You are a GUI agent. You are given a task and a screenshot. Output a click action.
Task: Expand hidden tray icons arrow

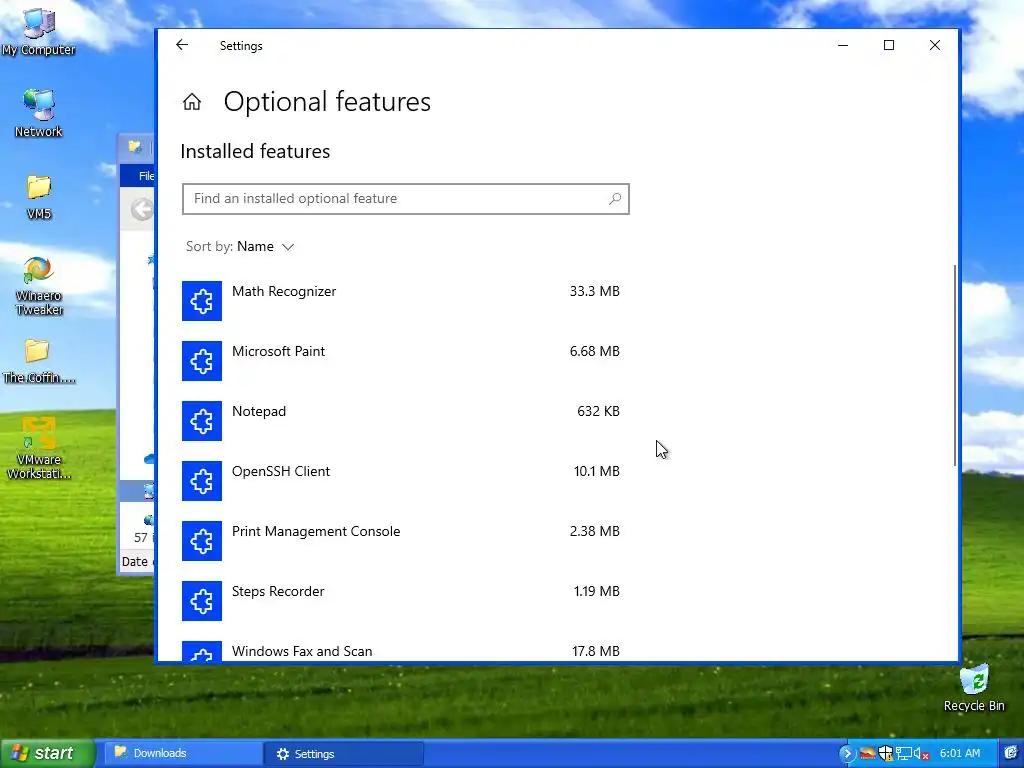point(847,754)
